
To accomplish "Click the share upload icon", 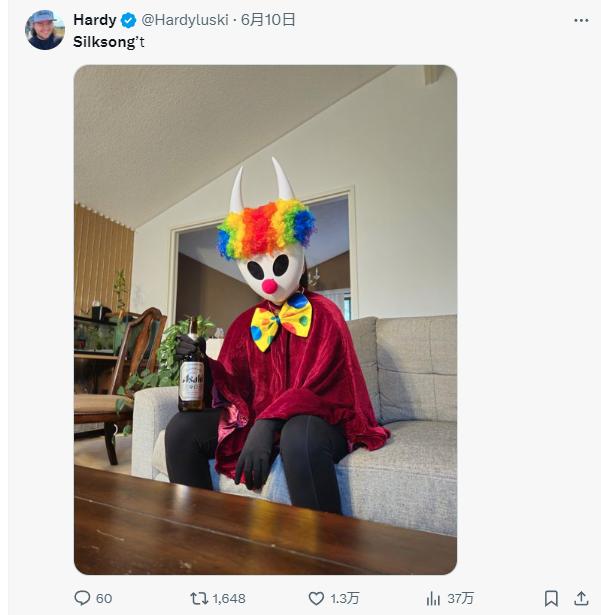I will coord(581,598).
